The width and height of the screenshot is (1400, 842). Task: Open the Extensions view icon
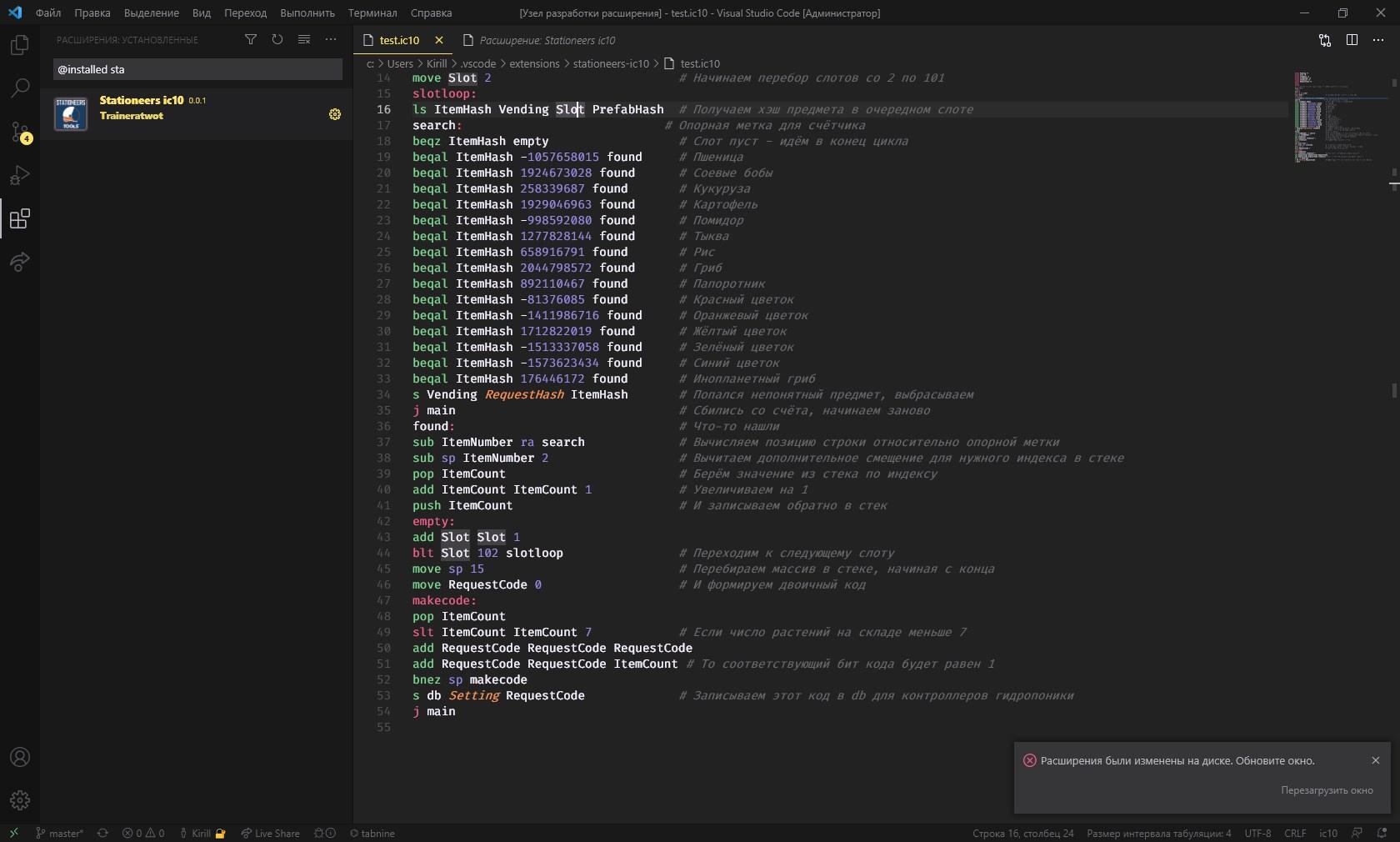(20, 218)
